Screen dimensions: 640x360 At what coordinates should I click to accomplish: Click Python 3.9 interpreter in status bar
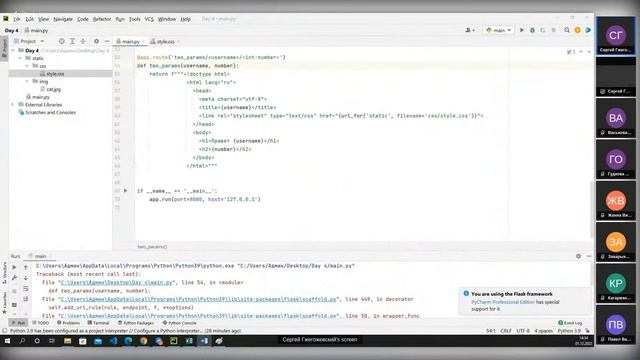coord(569,331)
